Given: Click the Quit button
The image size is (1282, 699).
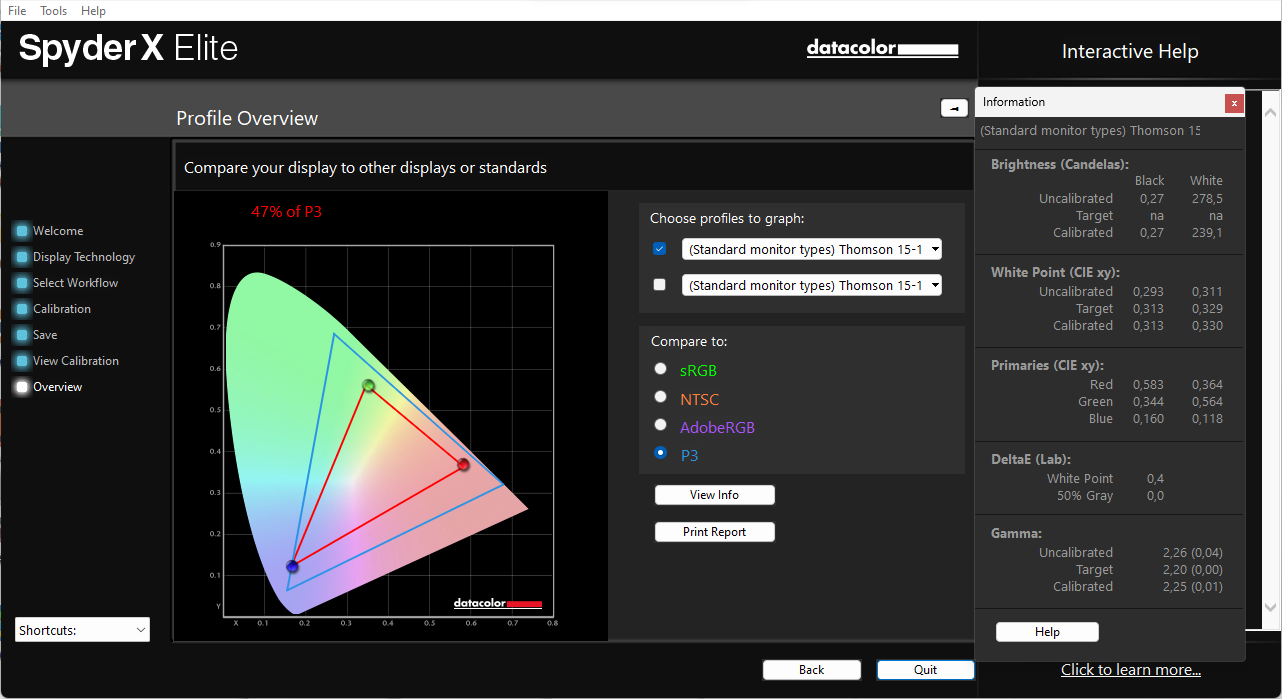Looking at the screenshot, I should tap(926, 670).
